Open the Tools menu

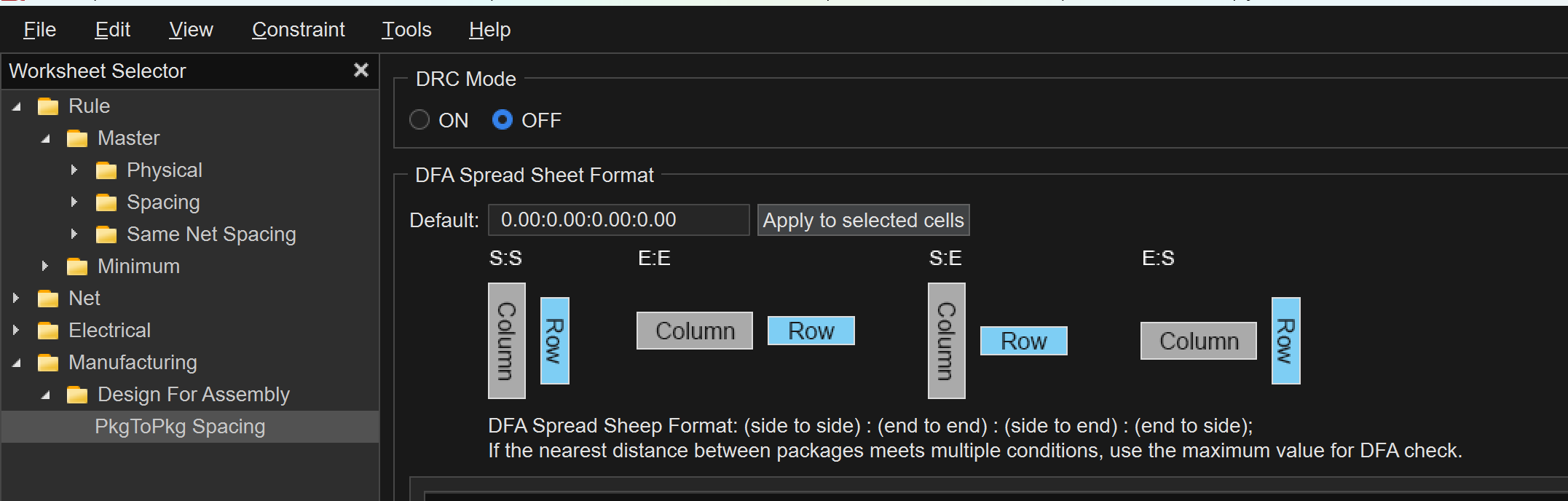click(x=406, y=30)
